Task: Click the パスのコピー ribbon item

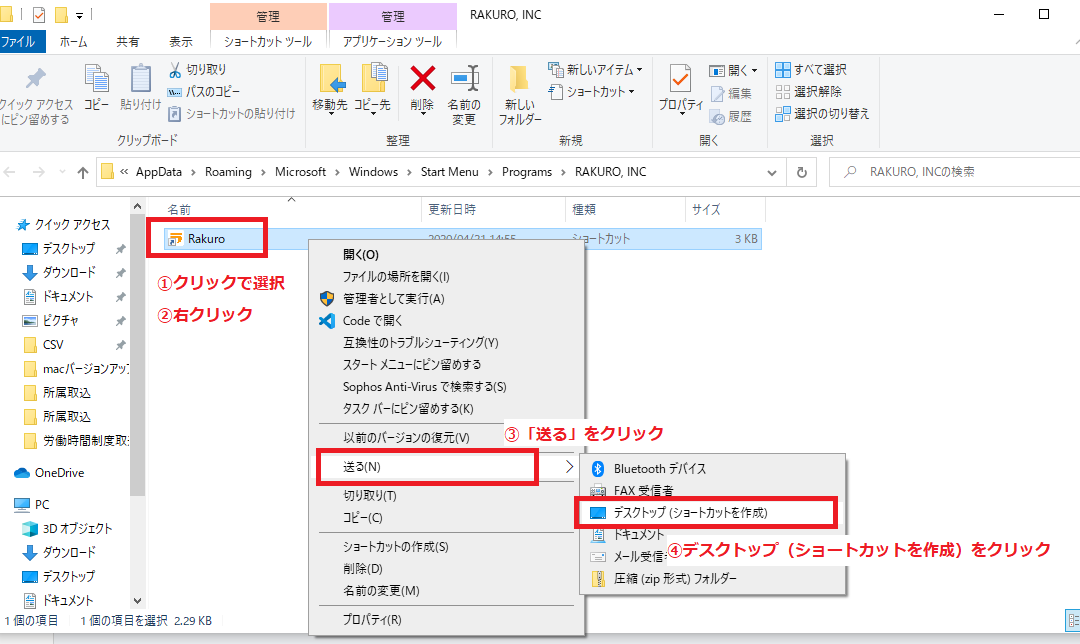Action: pos(204,92)
